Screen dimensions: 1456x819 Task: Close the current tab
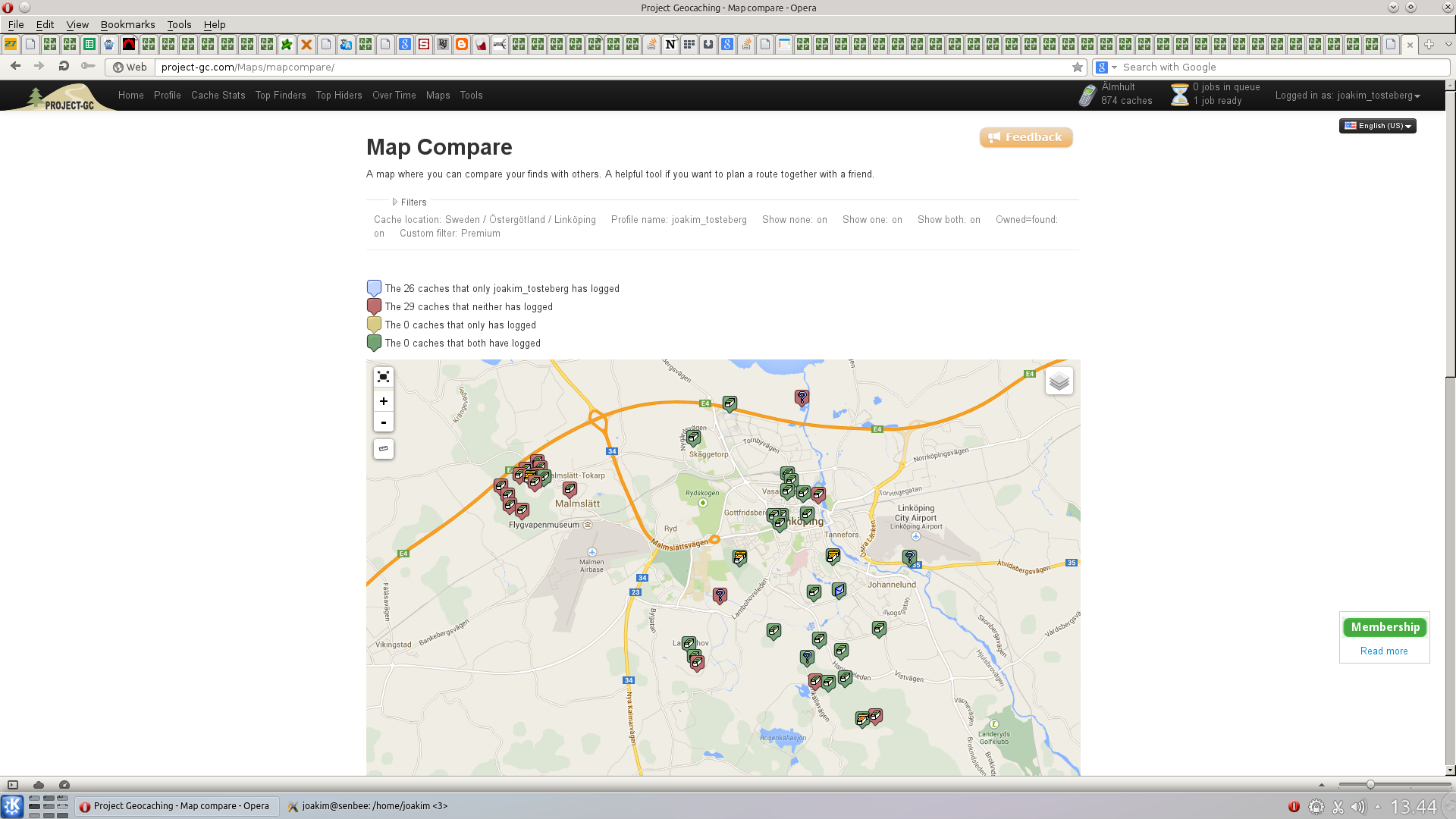(x=1410, y=45)
